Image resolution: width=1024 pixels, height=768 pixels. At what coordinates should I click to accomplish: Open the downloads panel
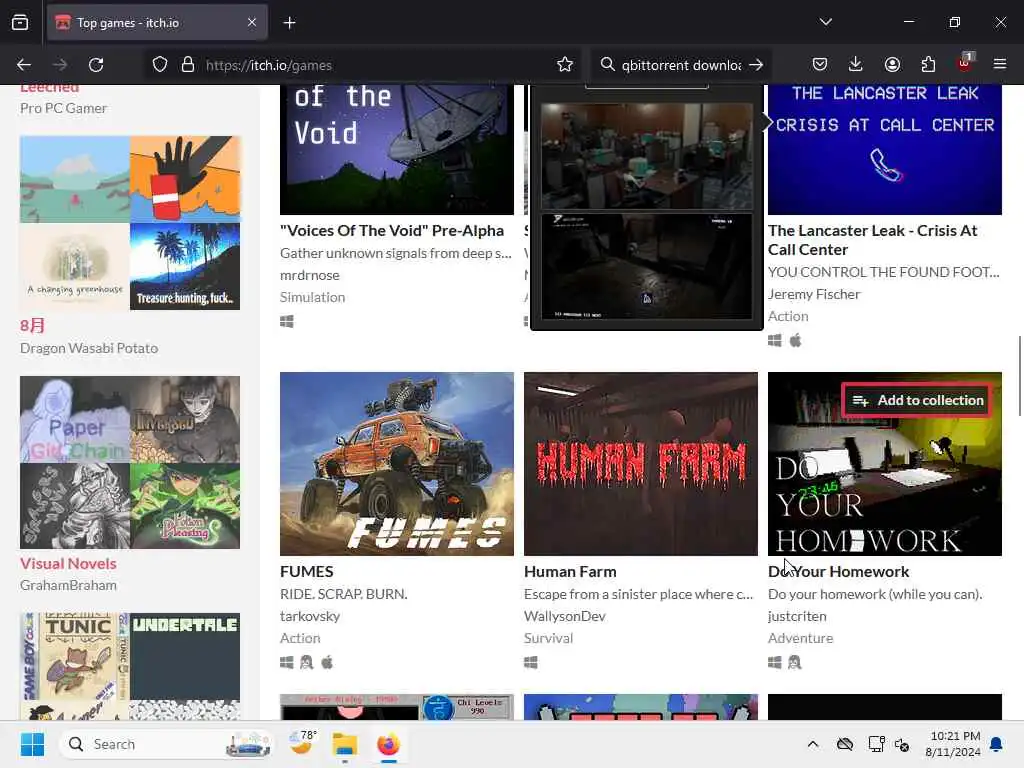click(x=856, y=64)
